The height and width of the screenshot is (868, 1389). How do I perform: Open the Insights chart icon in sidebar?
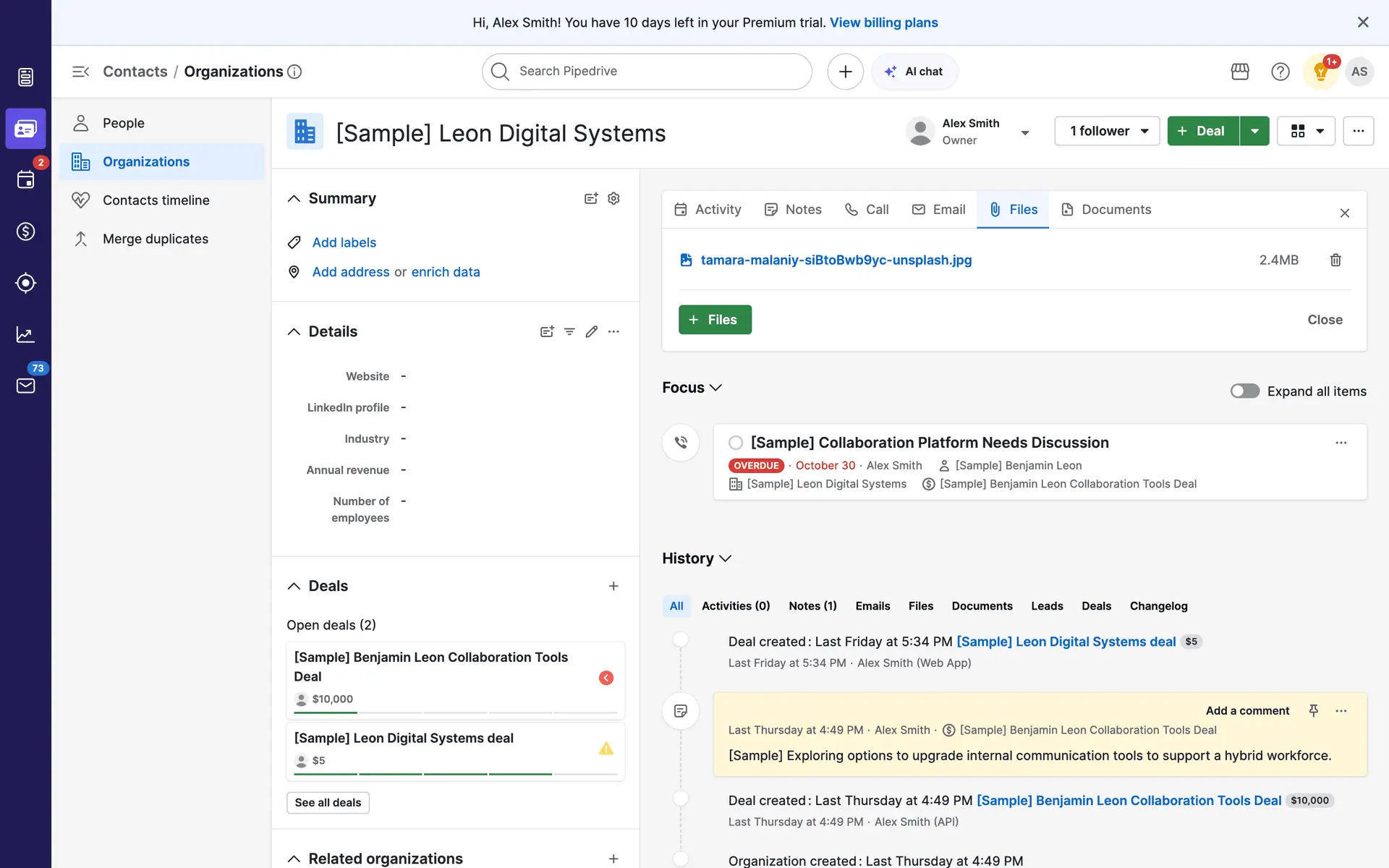coord(25,334)
